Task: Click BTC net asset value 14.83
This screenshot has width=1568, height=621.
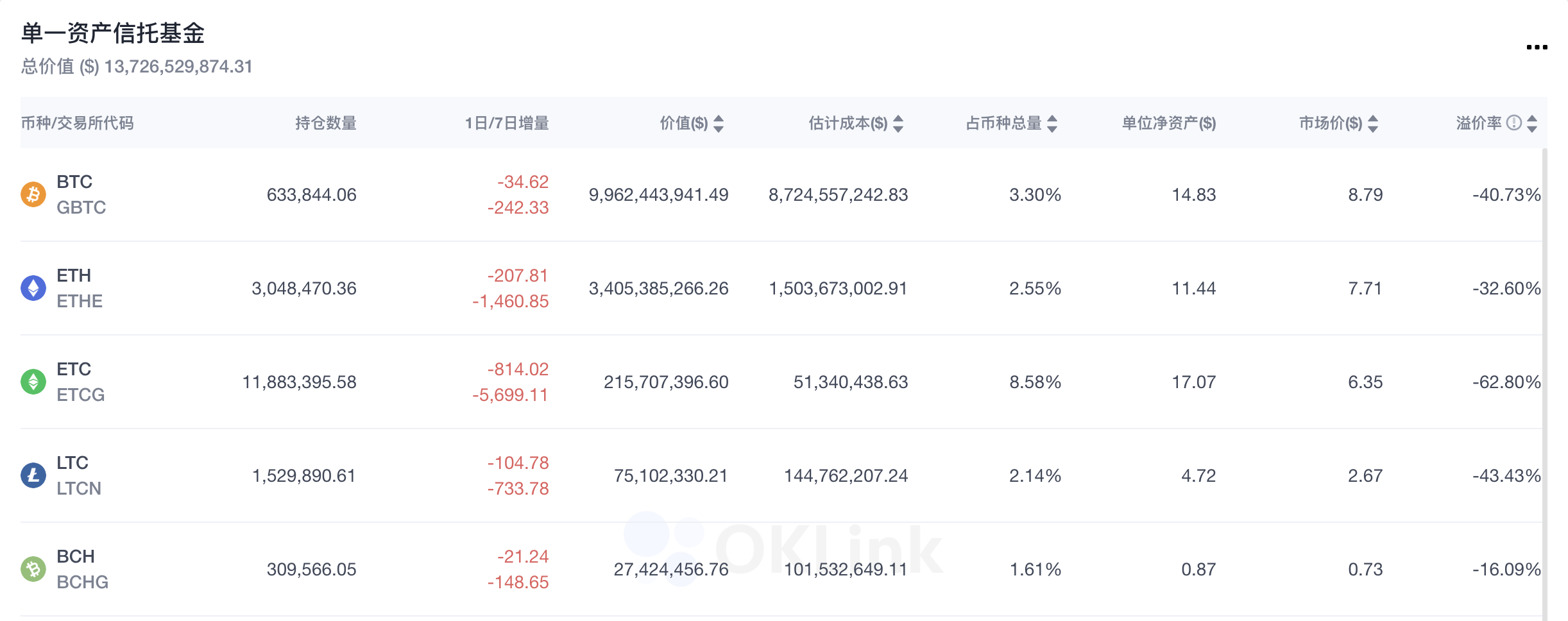Action: pyautogui.click(x=1194, y=194)
